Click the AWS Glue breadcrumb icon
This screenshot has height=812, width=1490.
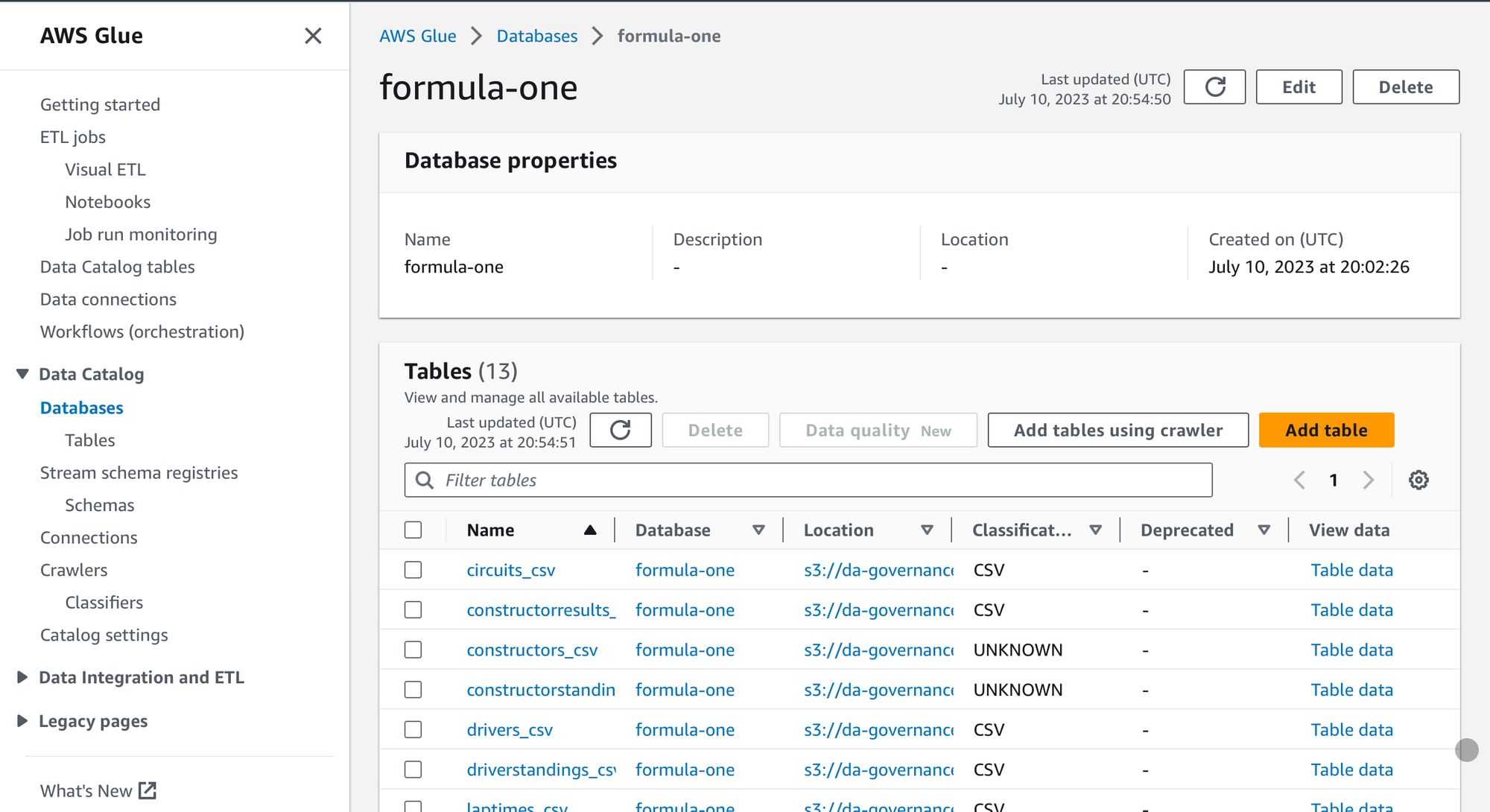click(x=417, y=36)
